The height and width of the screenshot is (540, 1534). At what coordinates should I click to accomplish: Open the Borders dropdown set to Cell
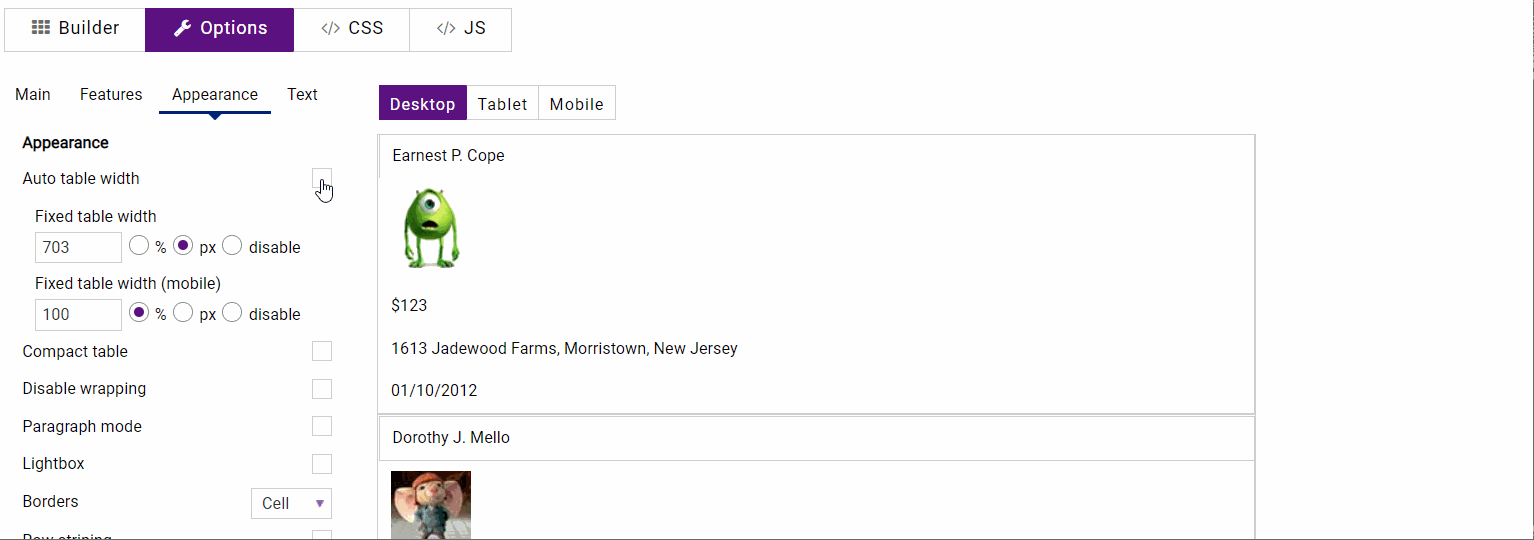coord(291,503)
